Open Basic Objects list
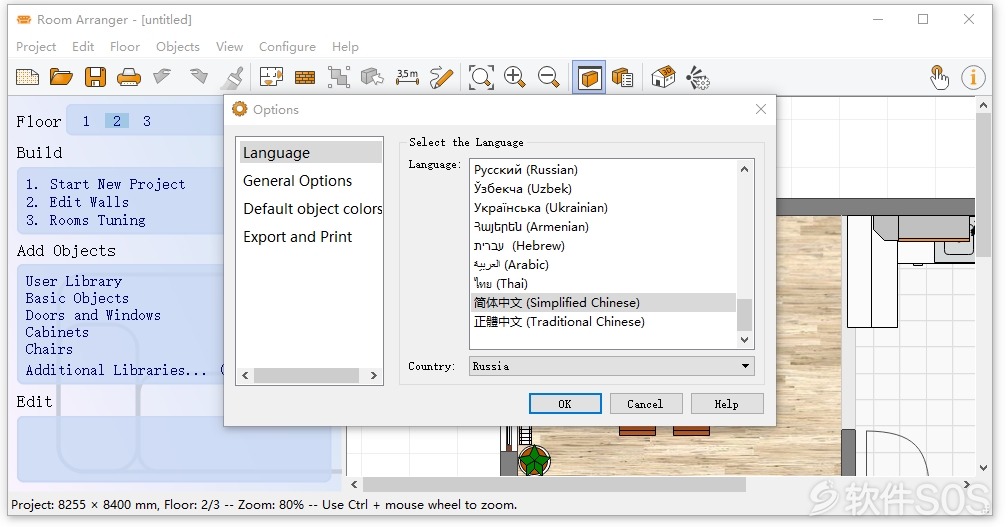This screenshot has width=1006, height=527. pos(77,298)
